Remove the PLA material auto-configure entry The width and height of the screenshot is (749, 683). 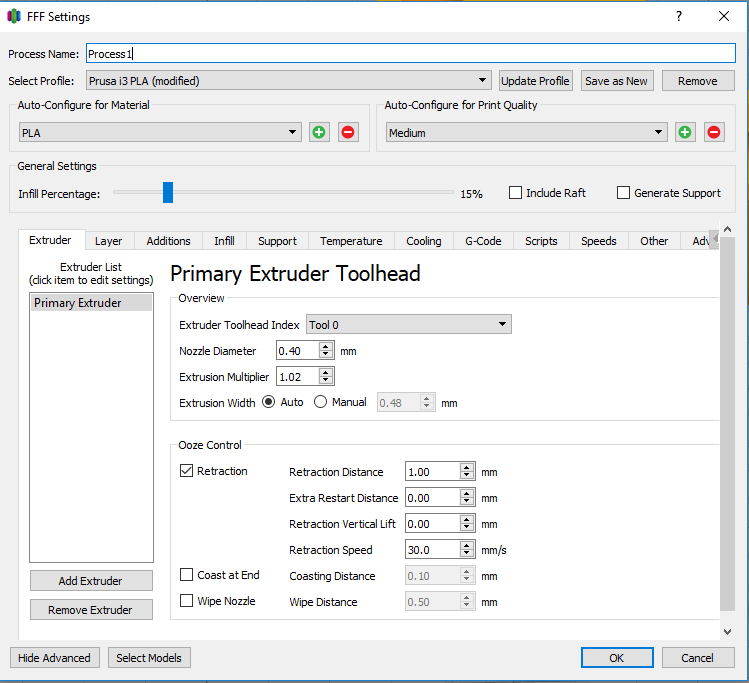[348, 132]
